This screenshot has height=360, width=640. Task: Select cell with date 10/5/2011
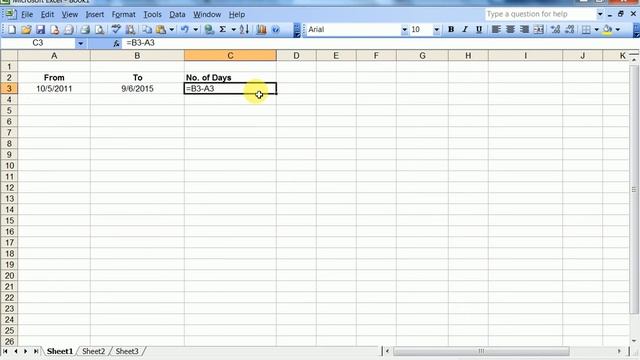[54, 89]
